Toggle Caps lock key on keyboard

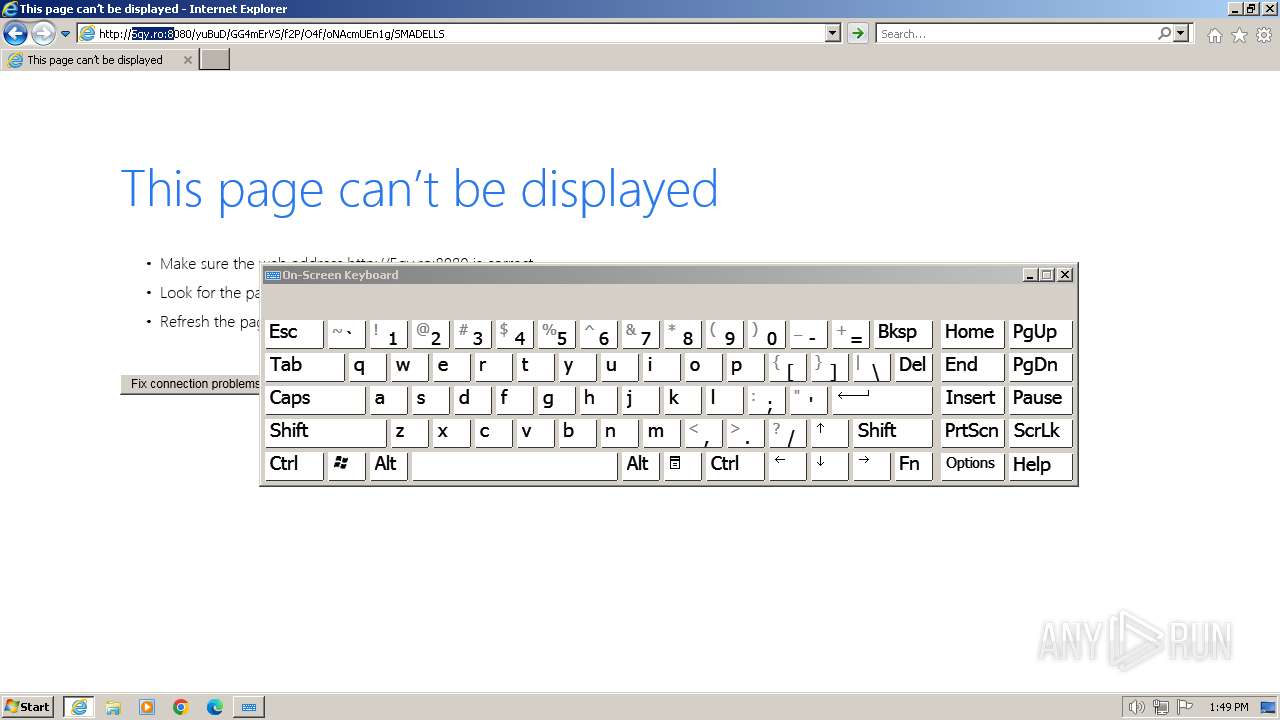(x=315, y=399)
